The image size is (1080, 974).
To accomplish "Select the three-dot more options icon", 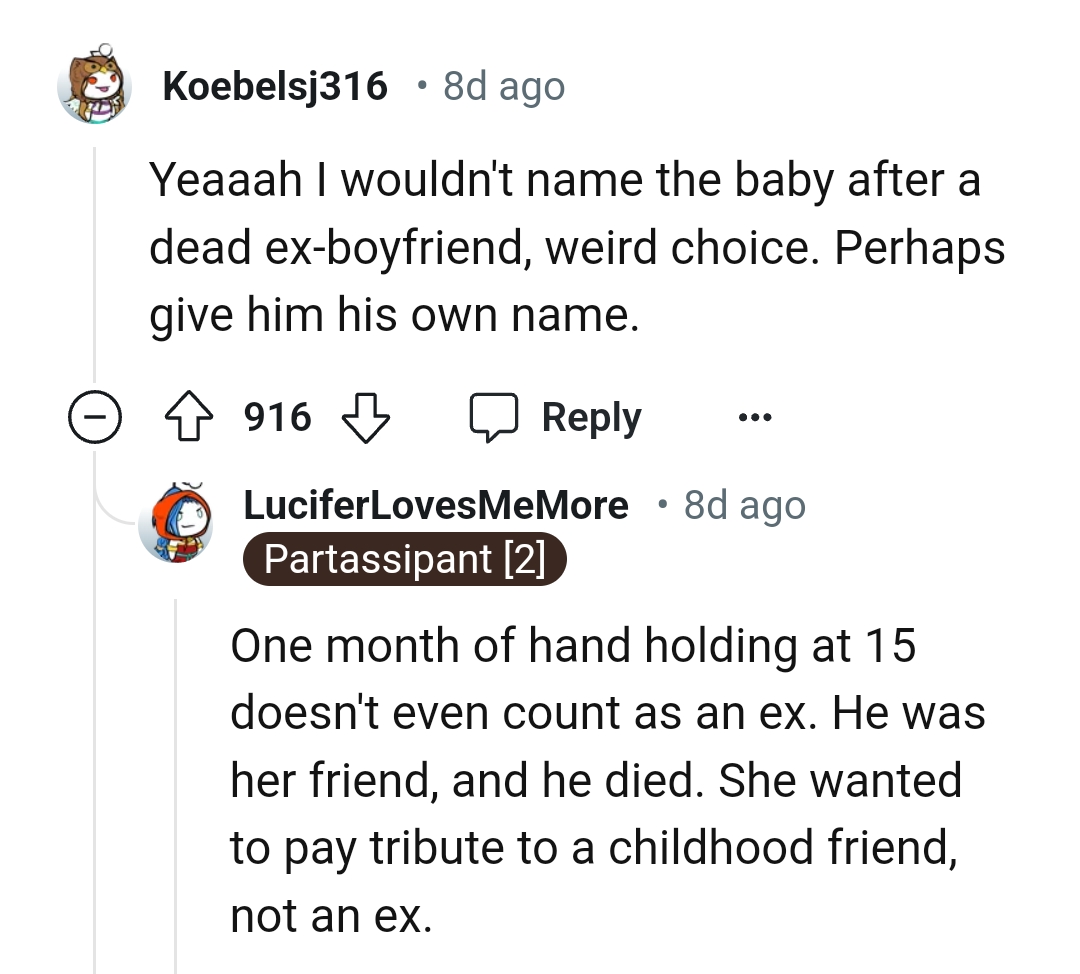I will coord(755,416).
